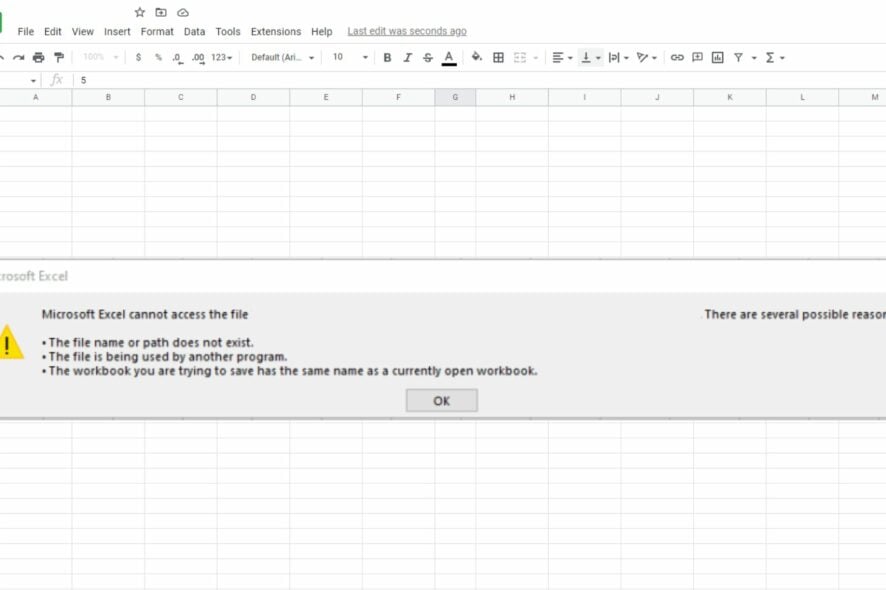Open the functions sigma menu
This screenshot has width=886, height=590.
click(x=775, y=57)
